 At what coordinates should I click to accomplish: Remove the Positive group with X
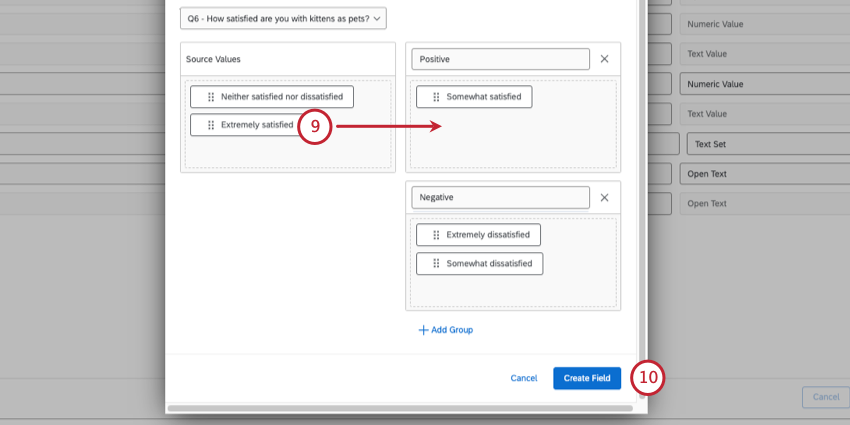pyautogui.click(x=604, y=59)
